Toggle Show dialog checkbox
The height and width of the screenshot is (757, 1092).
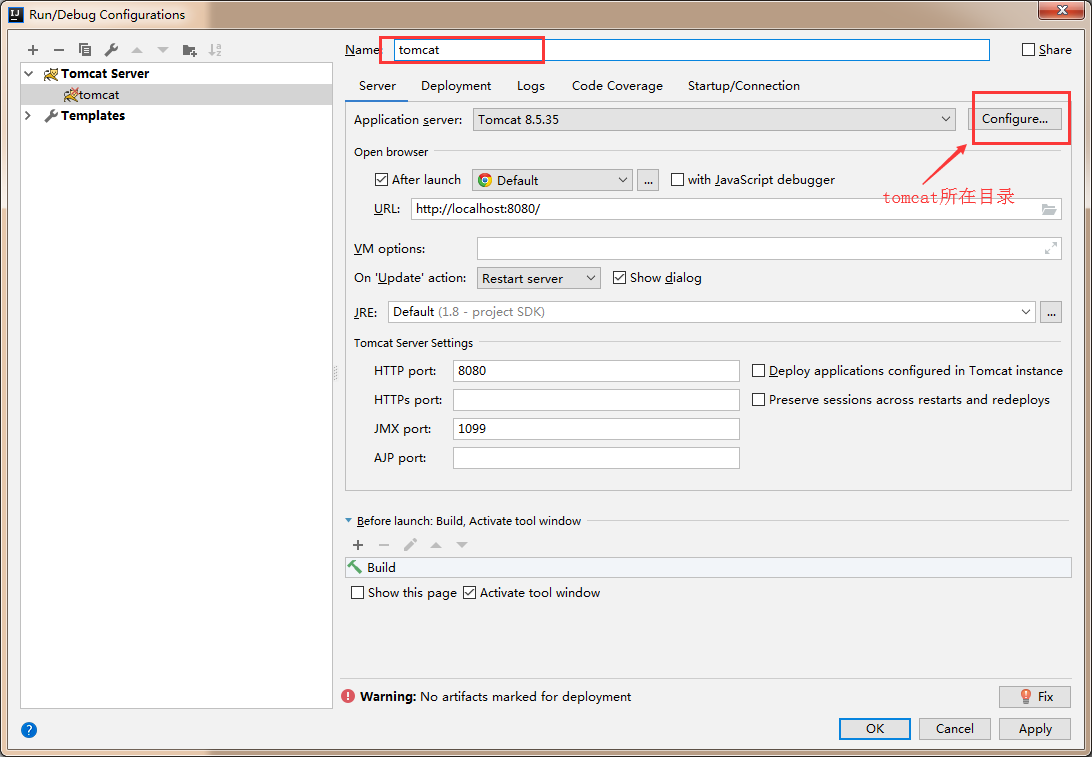click(x=619, y=277)
